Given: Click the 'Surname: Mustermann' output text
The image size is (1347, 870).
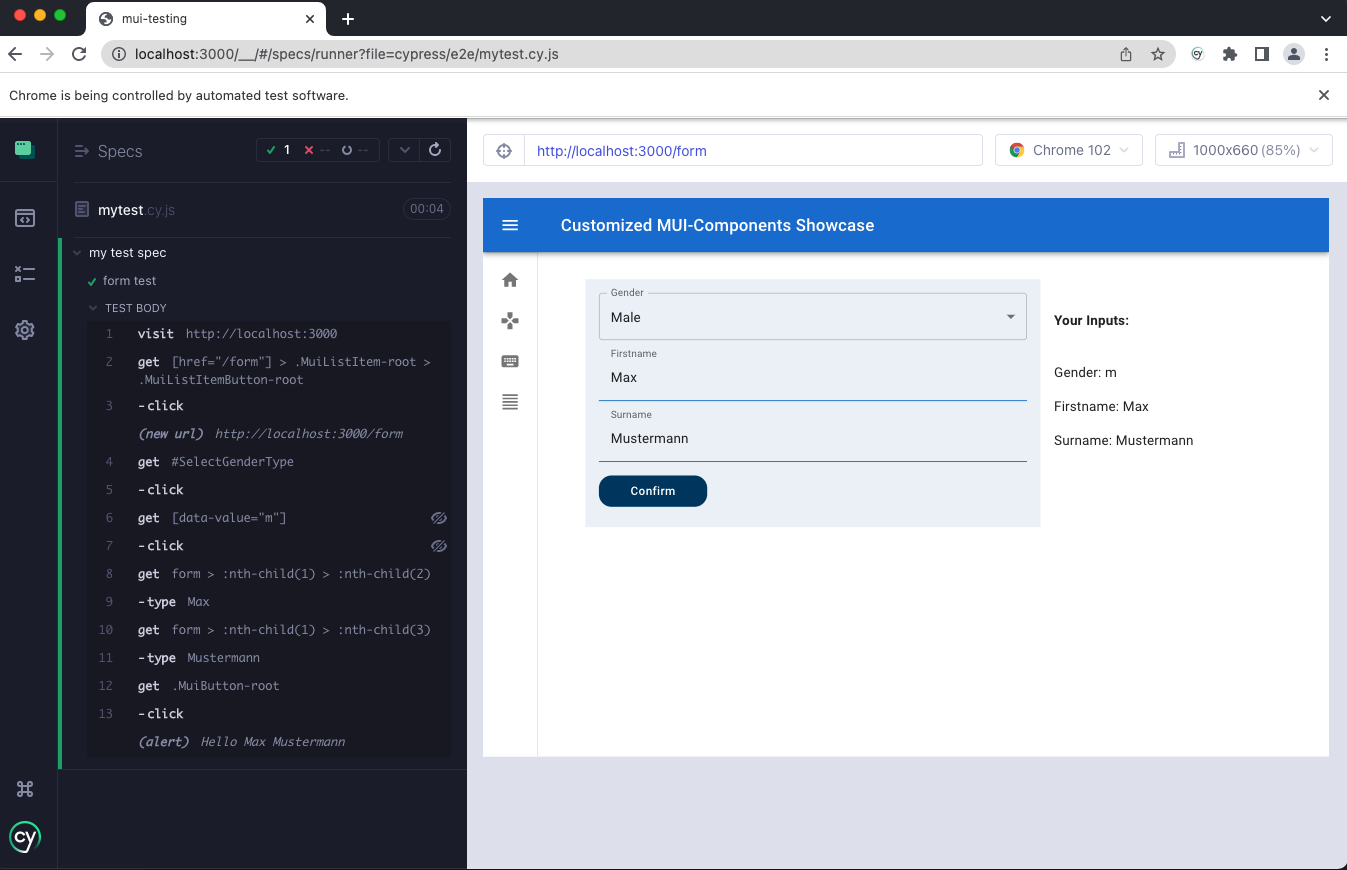Looking at the screenshot, I should pyautogui.click(x=1123, y=440).
